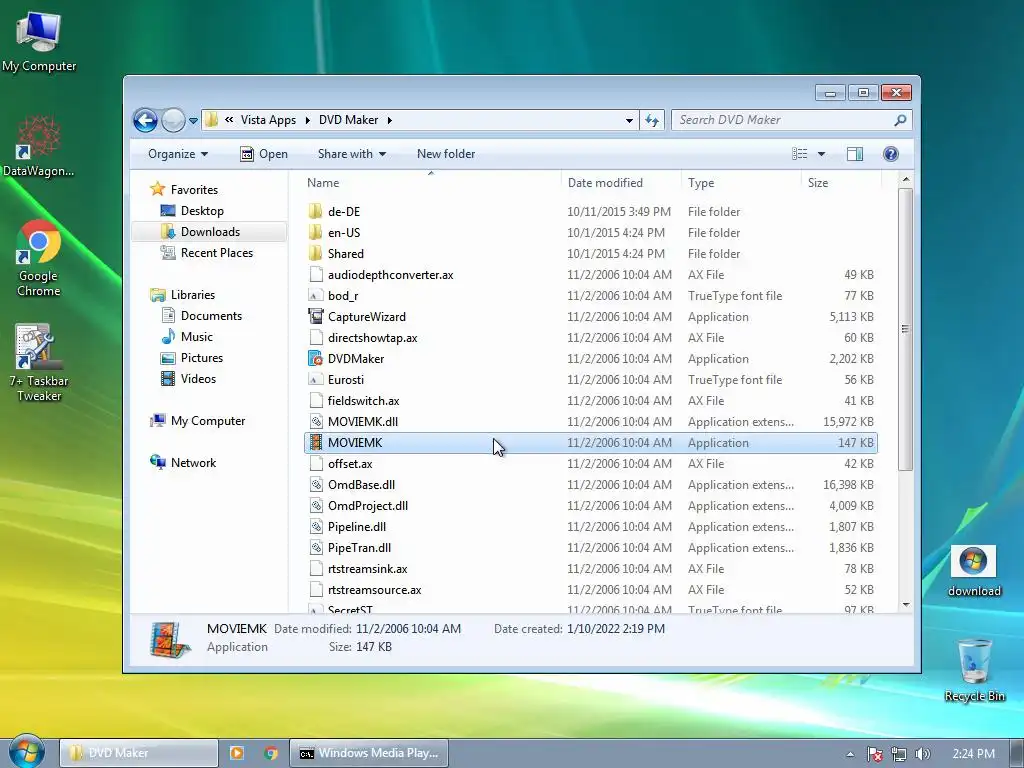Image resolution: width=1024 pixels, height=768 pixels.
Task: Click the New folder button
Action: [446, 154]
